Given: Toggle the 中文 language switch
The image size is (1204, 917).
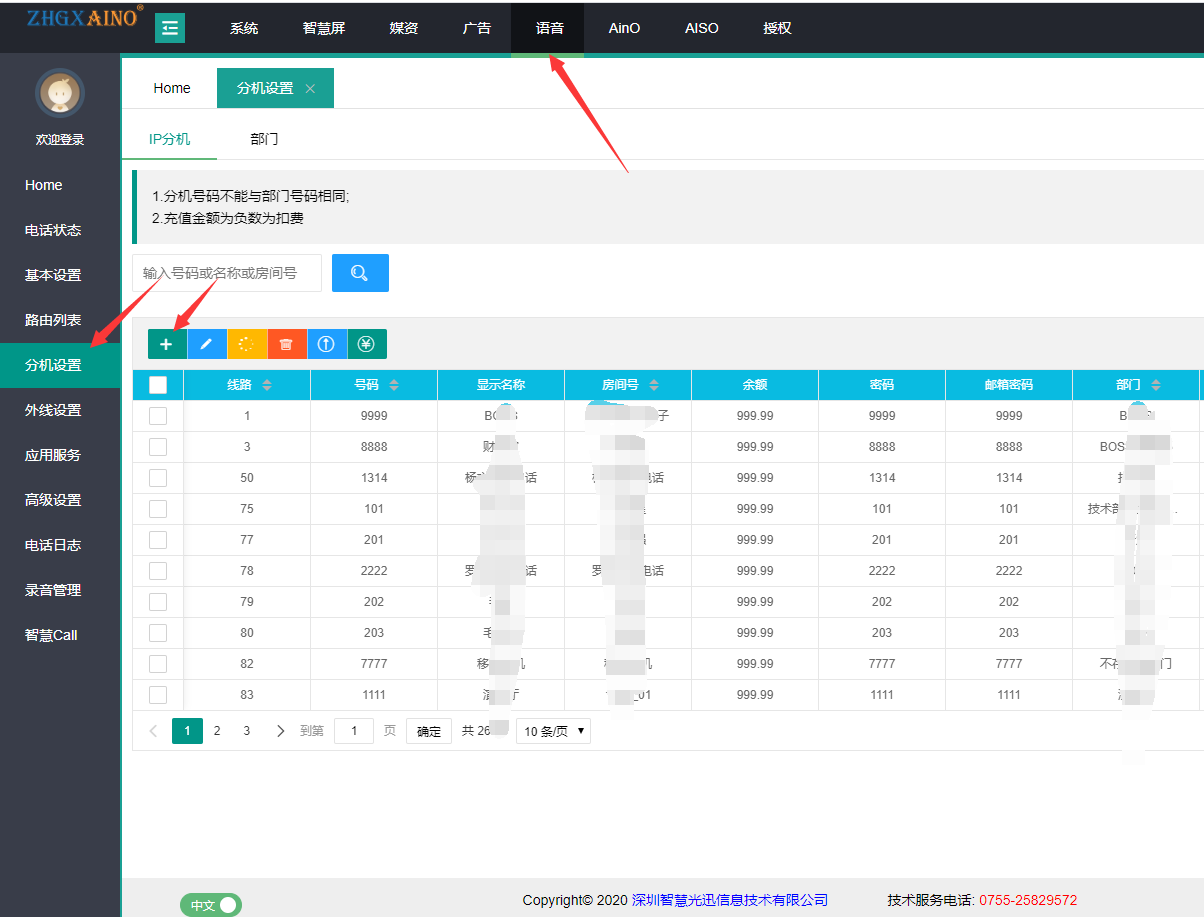Looking at the screenshot, I should (x=211, y=905).
